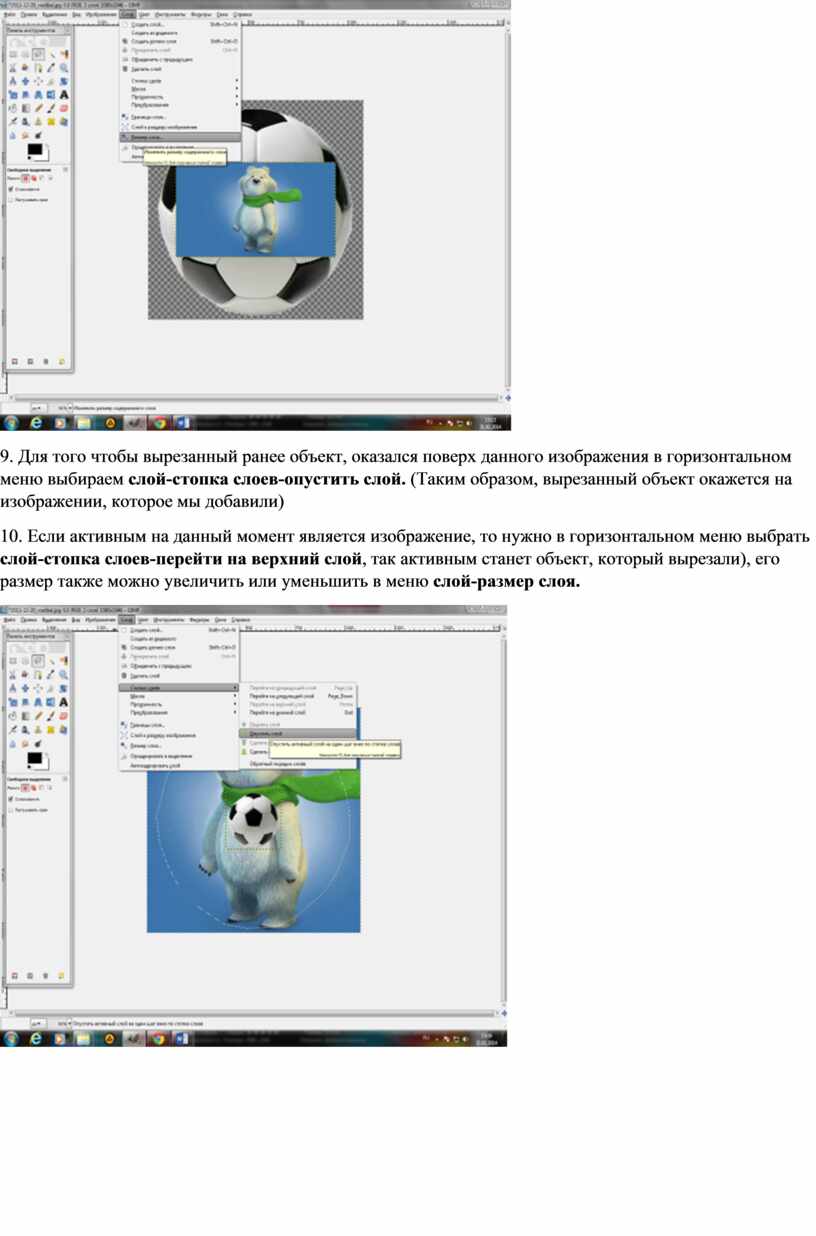Expand 'Стопка слоёв' submenu in upper layer menu
The height and width of the screenshot is (1236, 816).
click(180, 81)
